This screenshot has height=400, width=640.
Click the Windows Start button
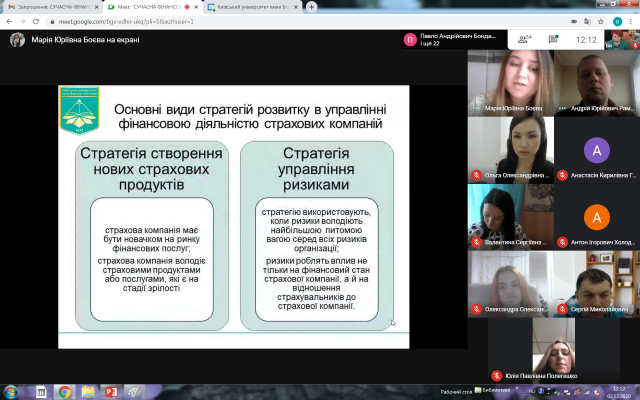coord(10,391)
